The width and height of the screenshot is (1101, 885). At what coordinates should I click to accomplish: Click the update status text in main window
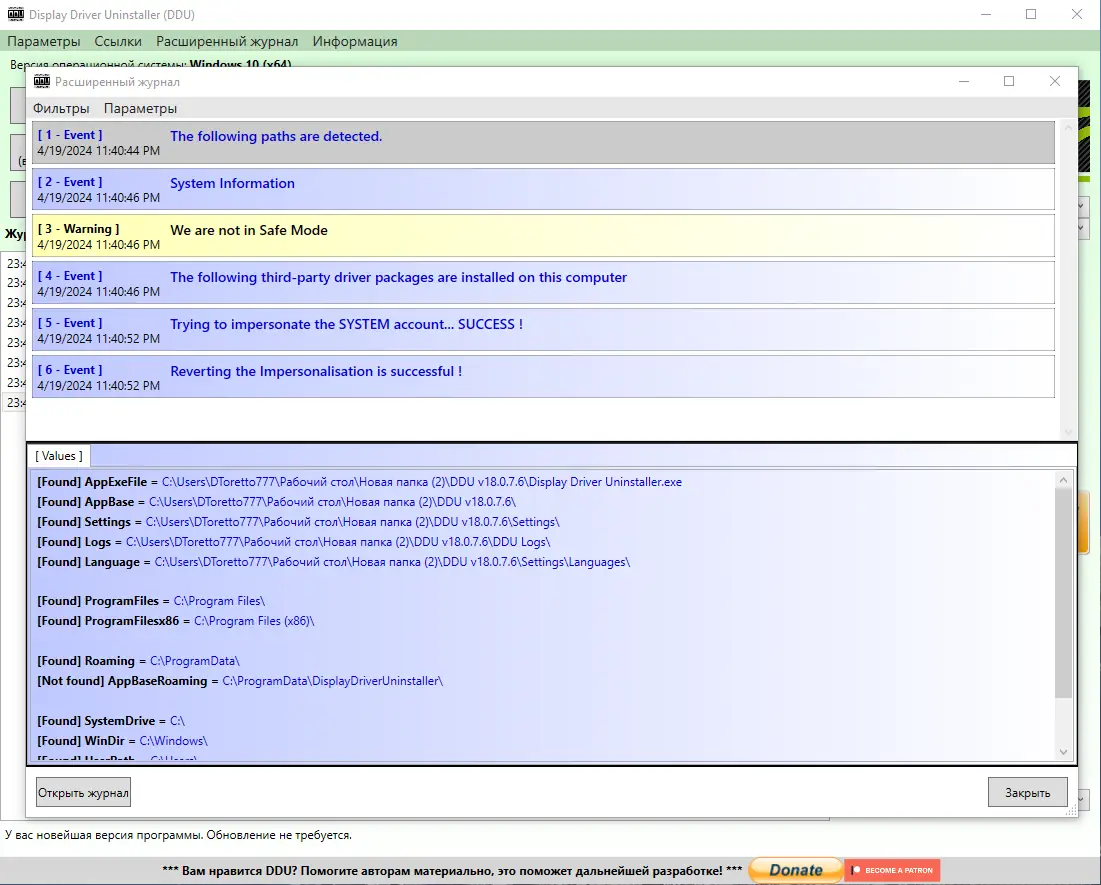[x=178, y=835]
